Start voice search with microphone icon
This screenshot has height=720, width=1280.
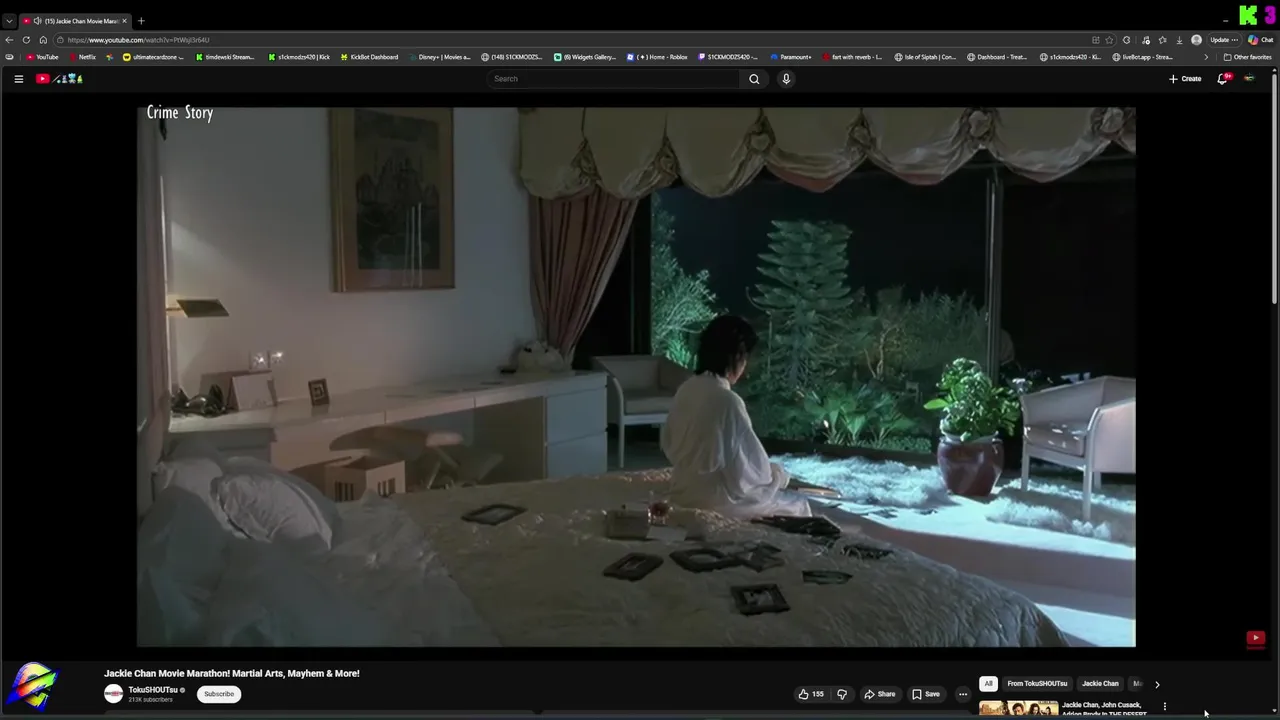pyautogui.click(x=786, y=79)
